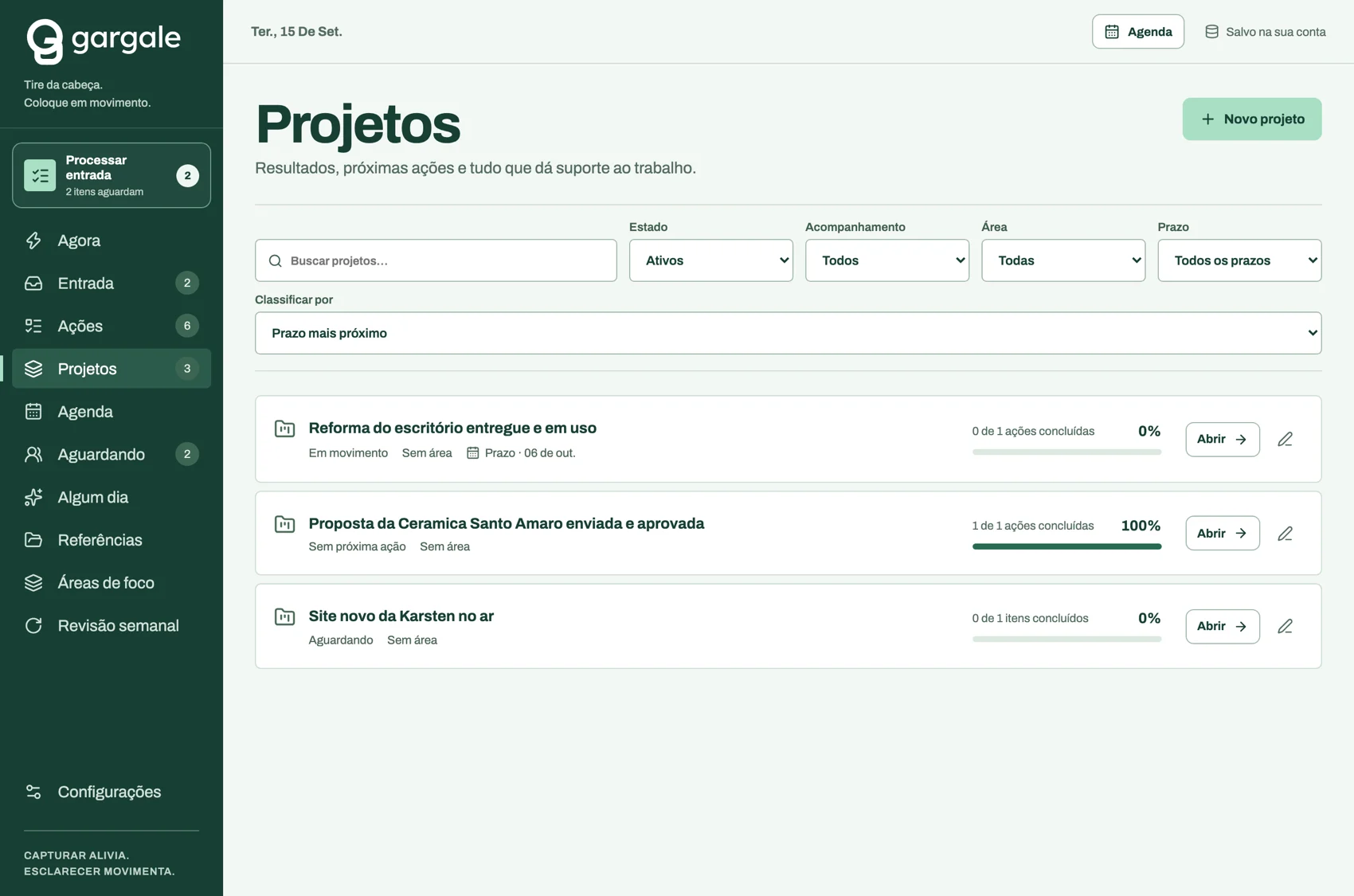Click the gargale logo icon

tap(45, 41)
